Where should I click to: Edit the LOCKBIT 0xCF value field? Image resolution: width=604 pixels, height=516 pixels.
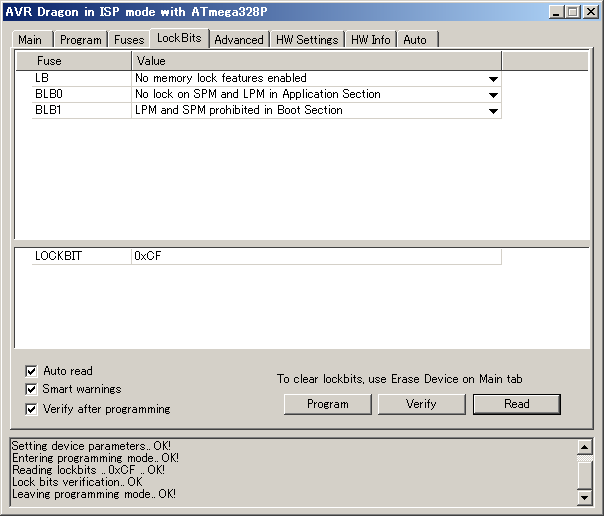316,256
